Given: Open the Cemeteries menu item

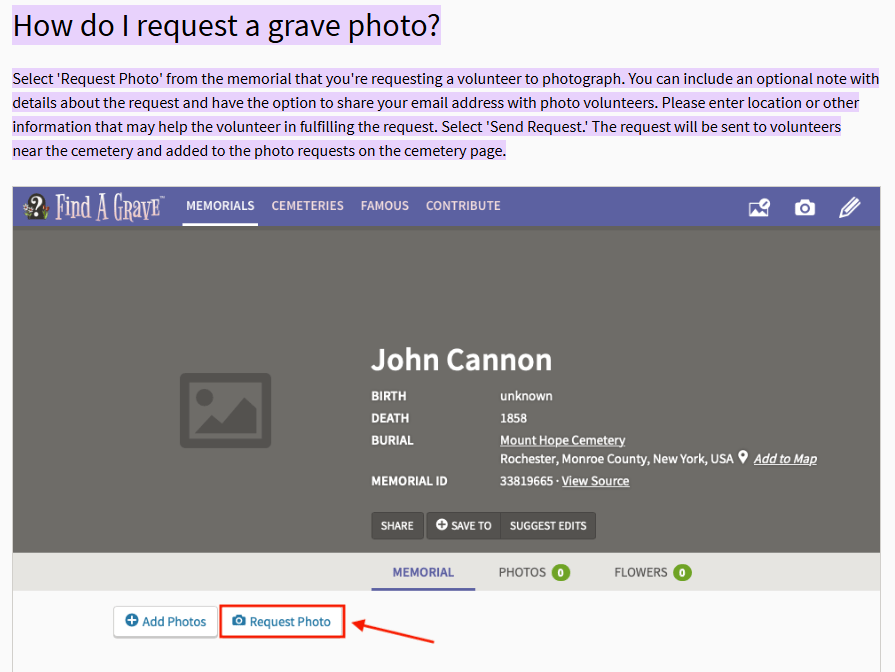Looking at the screenshot, I should pyautogui.click(x=307, y=206).
